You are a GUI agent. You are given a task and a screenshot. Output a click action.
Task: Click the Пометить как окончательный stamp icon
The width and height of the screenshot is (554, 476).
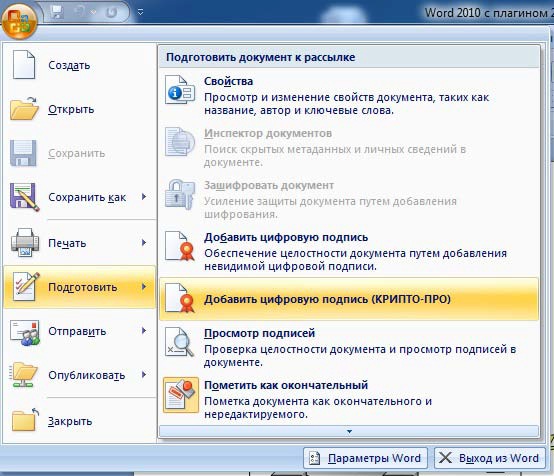point(181,395)
